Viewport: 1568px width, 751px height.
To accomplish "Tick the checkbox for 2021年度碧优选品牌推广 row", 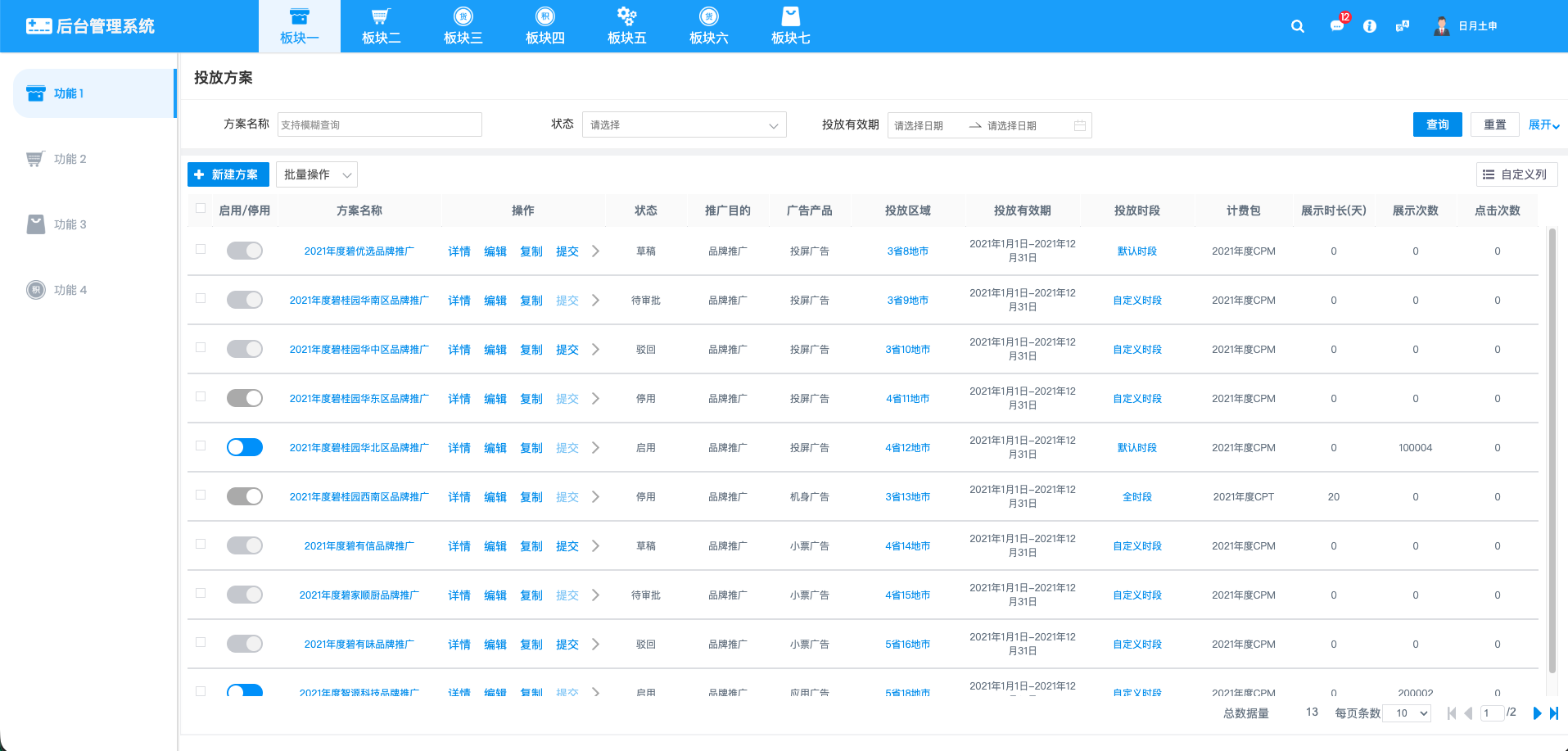I will pos(201,249).
